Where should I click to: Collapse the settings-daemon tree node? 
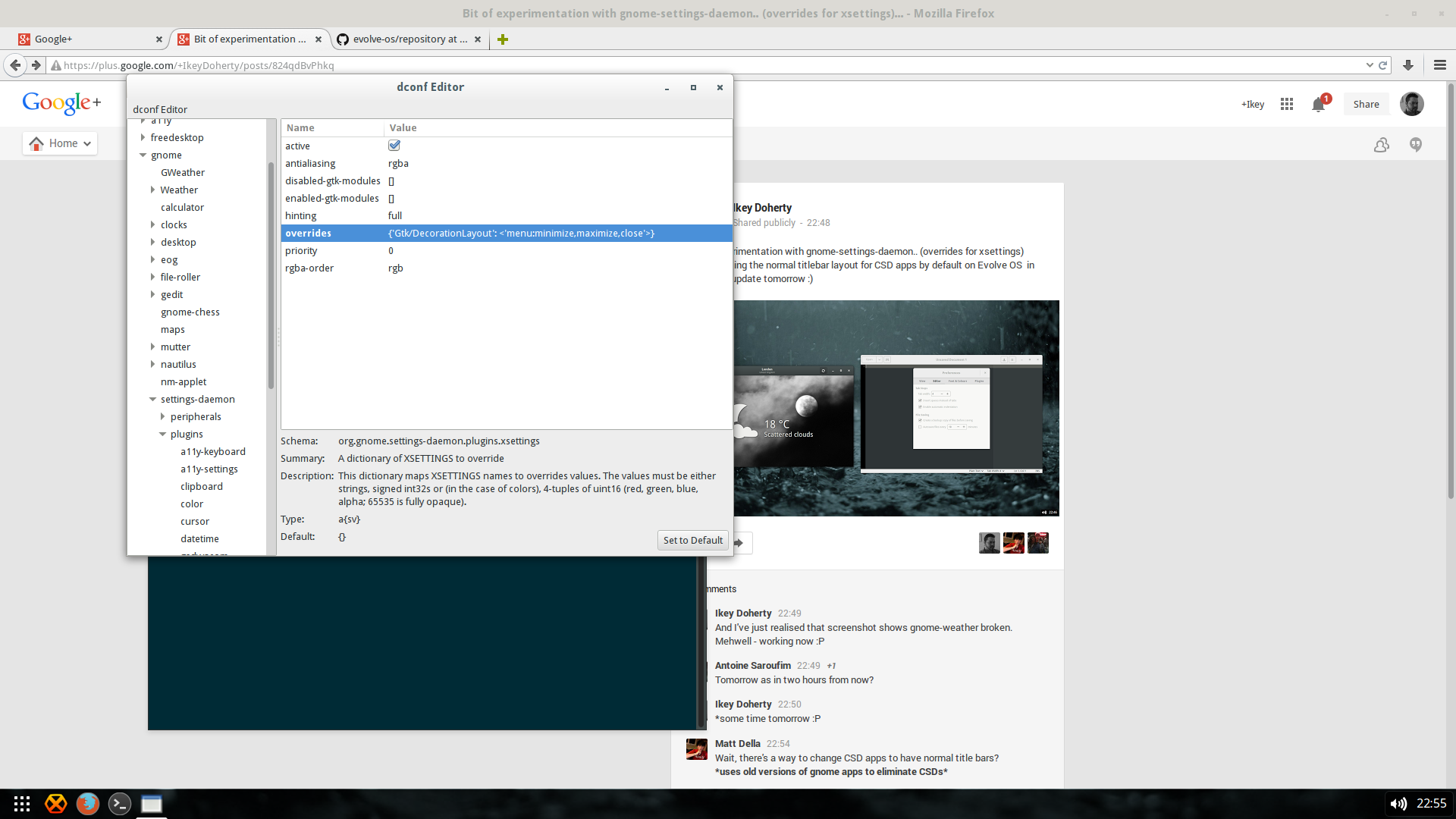[152, 399]
